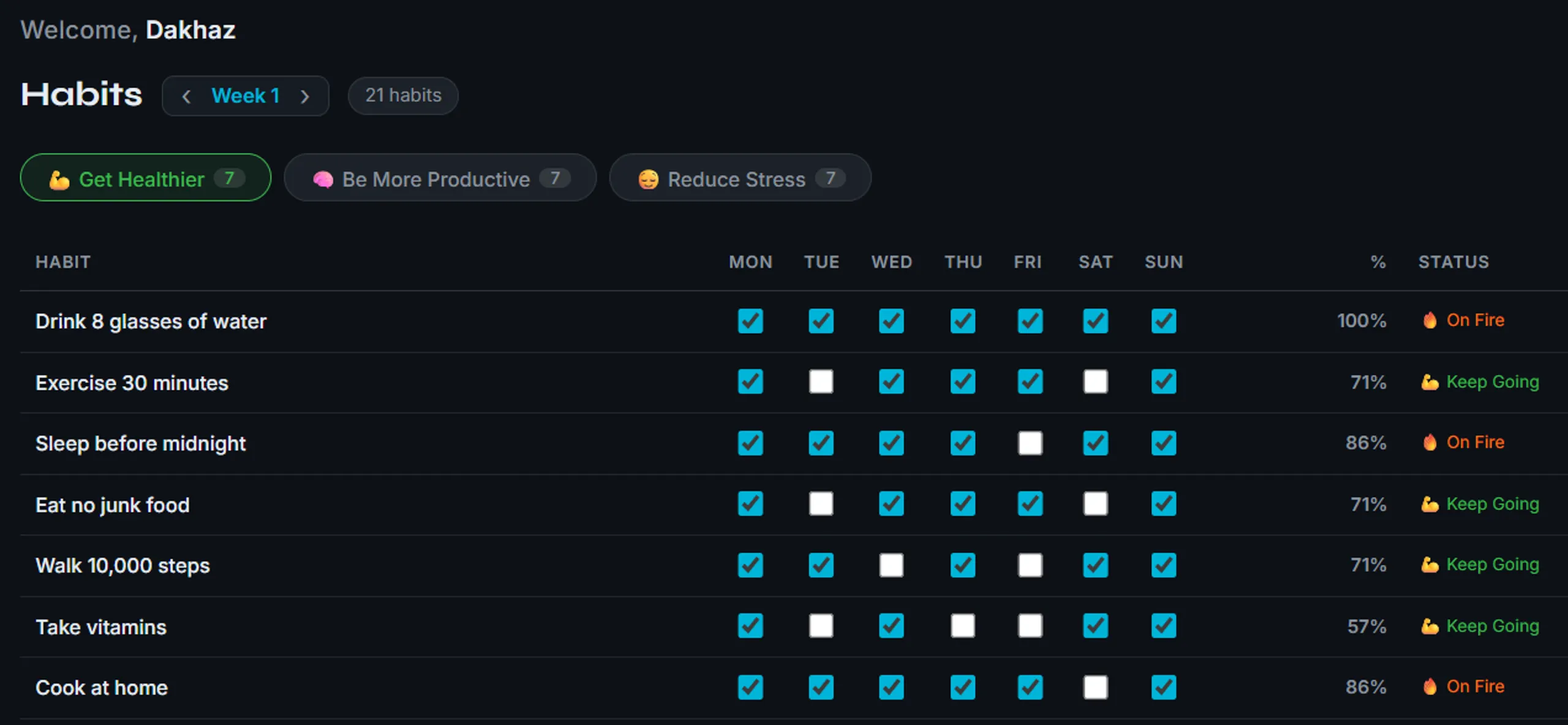Click the flexed arm icon in Get Healthier tab
The image size is (1568, 725).
pos(59,180)
